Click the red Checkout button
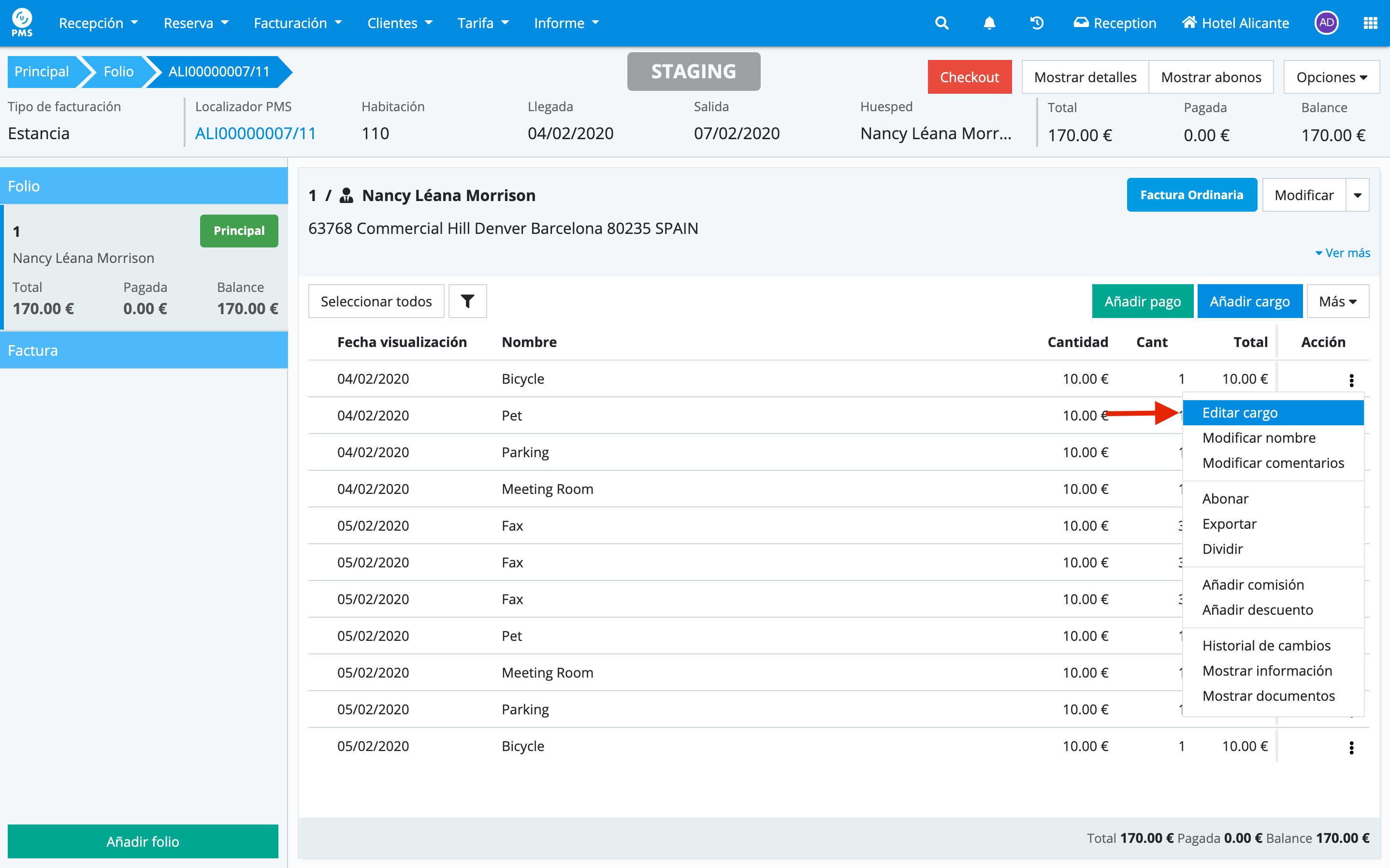The width and height of the screenshot is (1390, 868). coord(969,77)
